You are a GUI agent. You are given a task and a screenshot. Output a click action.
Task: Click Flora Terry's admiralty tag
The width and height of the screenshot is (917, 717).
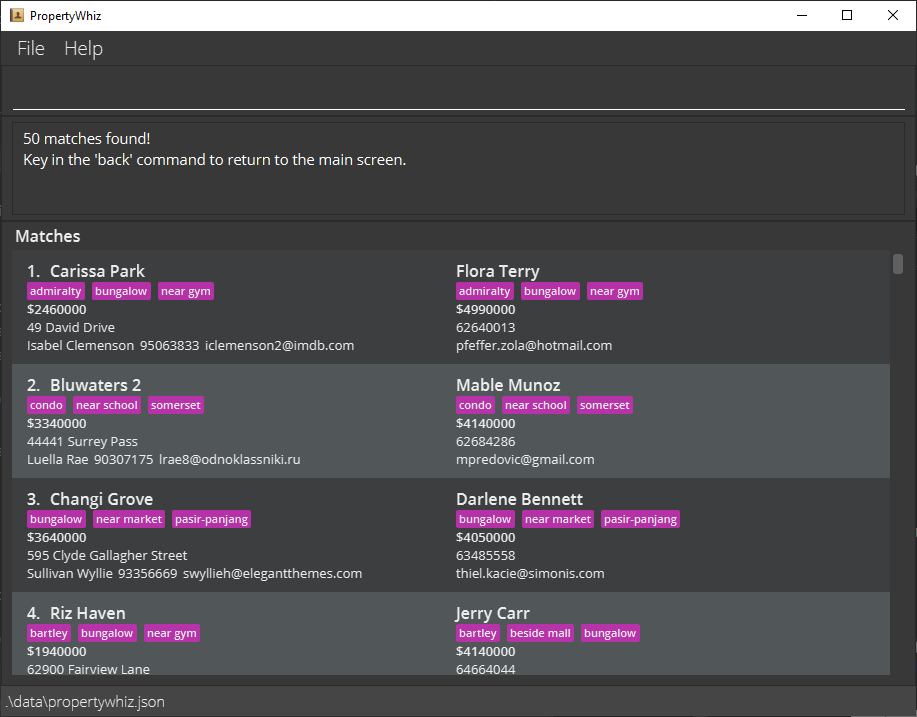click(484, 291)
